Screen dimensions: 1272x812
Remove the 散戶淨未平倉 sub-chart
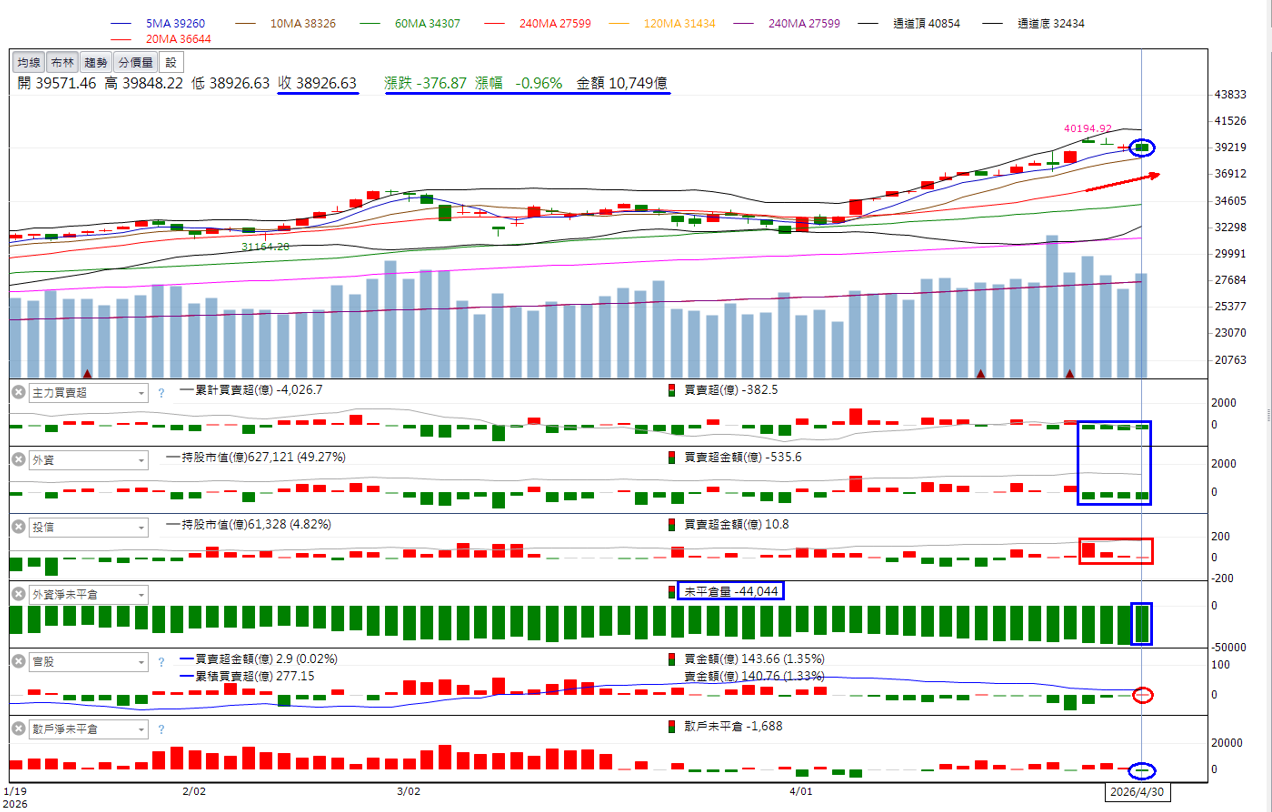(18, 729)
